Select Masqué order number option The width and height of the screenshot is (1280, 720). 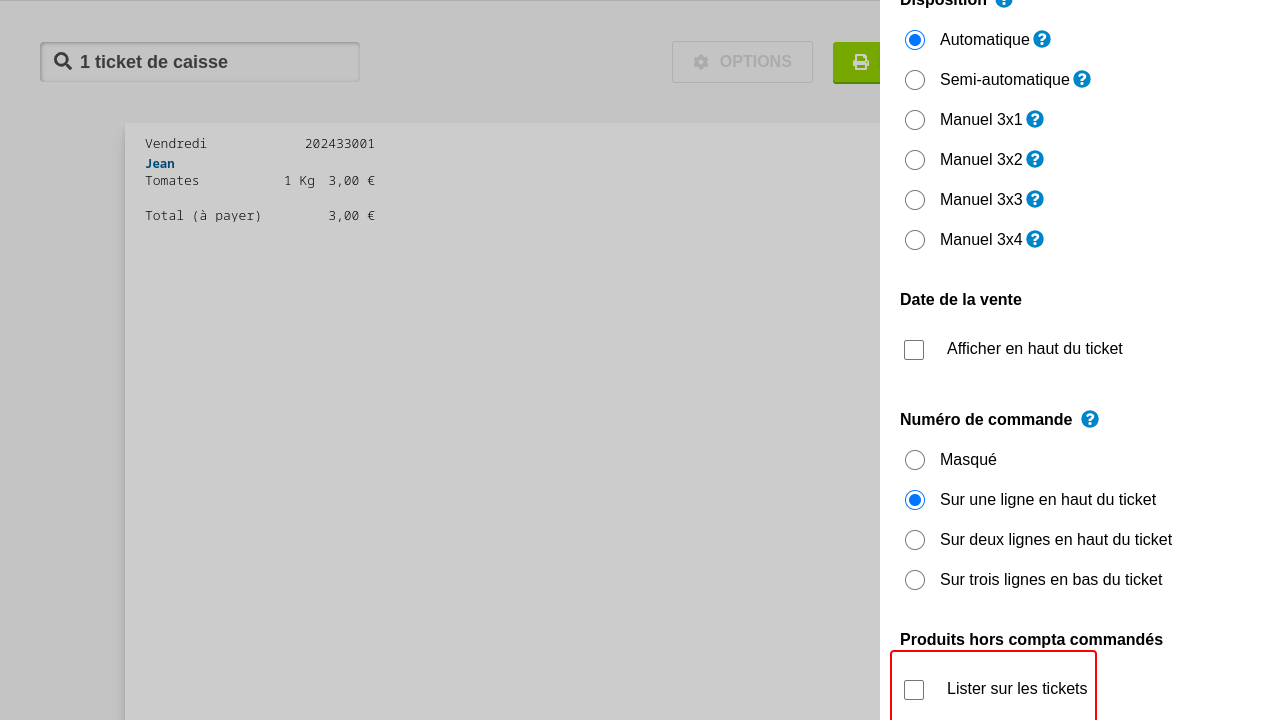point(915,460)
